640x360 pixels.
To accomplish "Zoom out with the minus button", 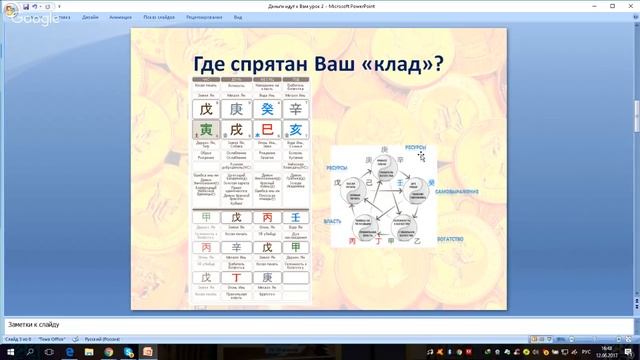I will [x=571, y=339].
